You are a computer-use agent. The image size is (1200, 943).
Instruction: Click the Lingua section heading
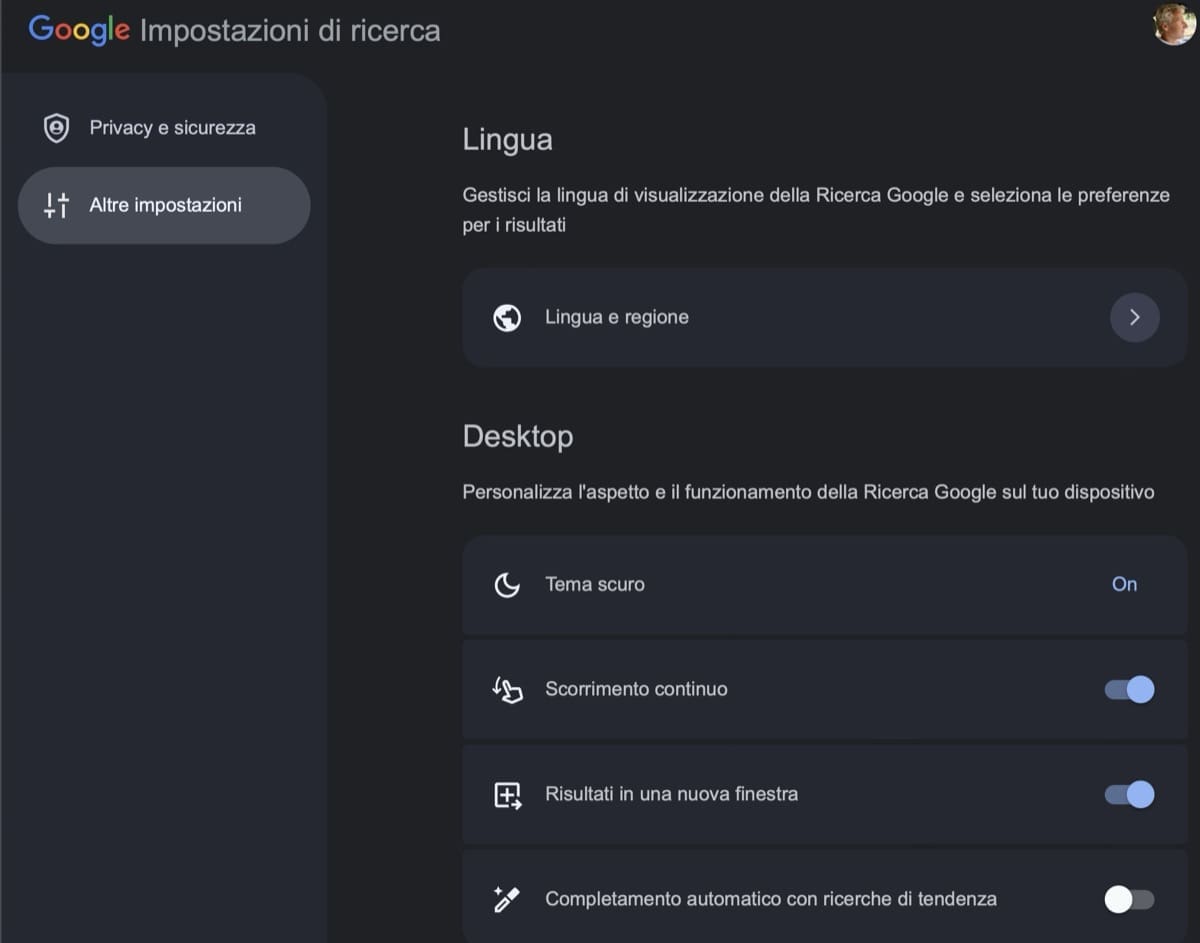tap(507, 140)
